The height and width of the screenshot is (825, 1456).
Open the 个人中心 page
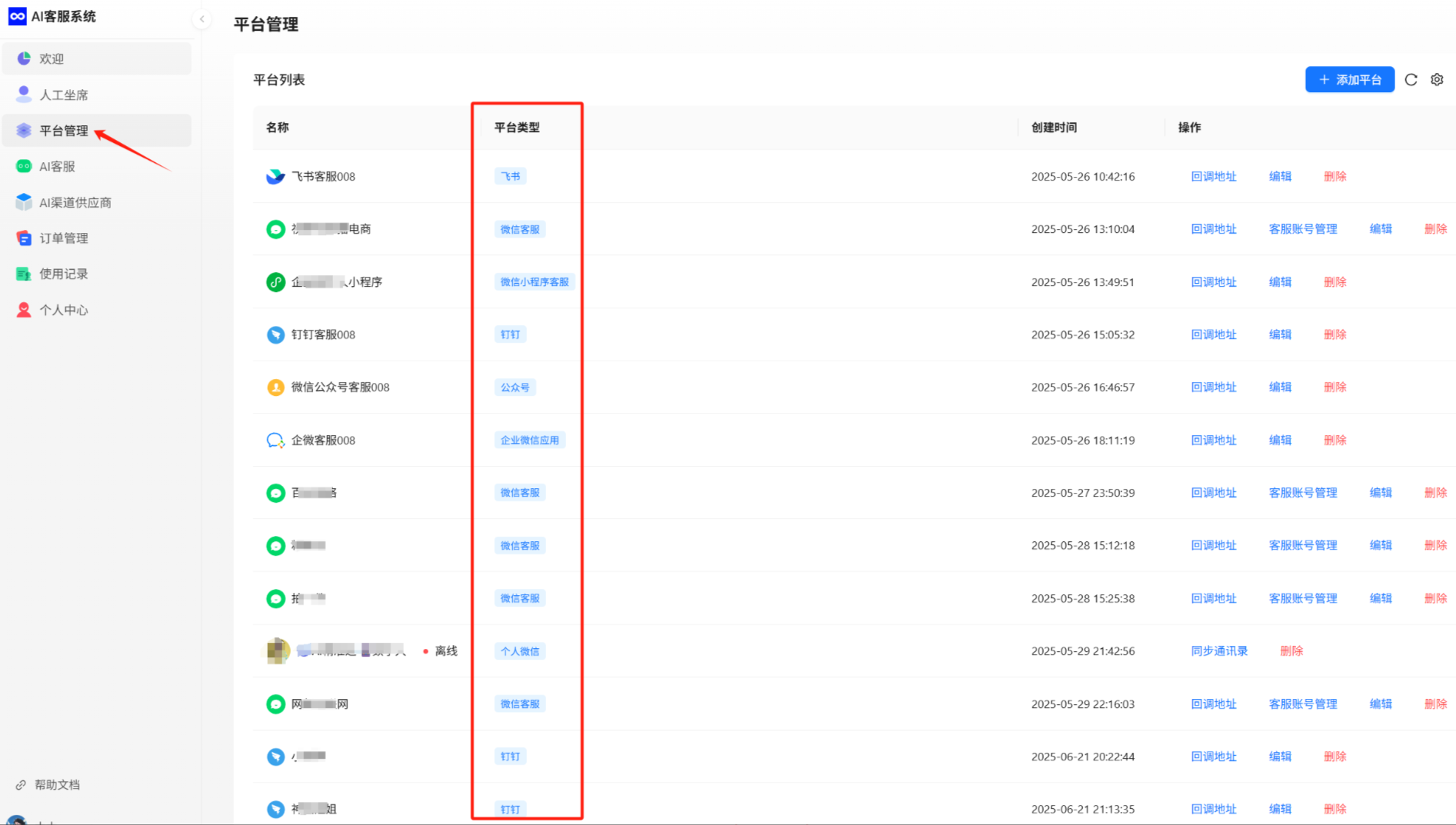click(x=62, y=310)
